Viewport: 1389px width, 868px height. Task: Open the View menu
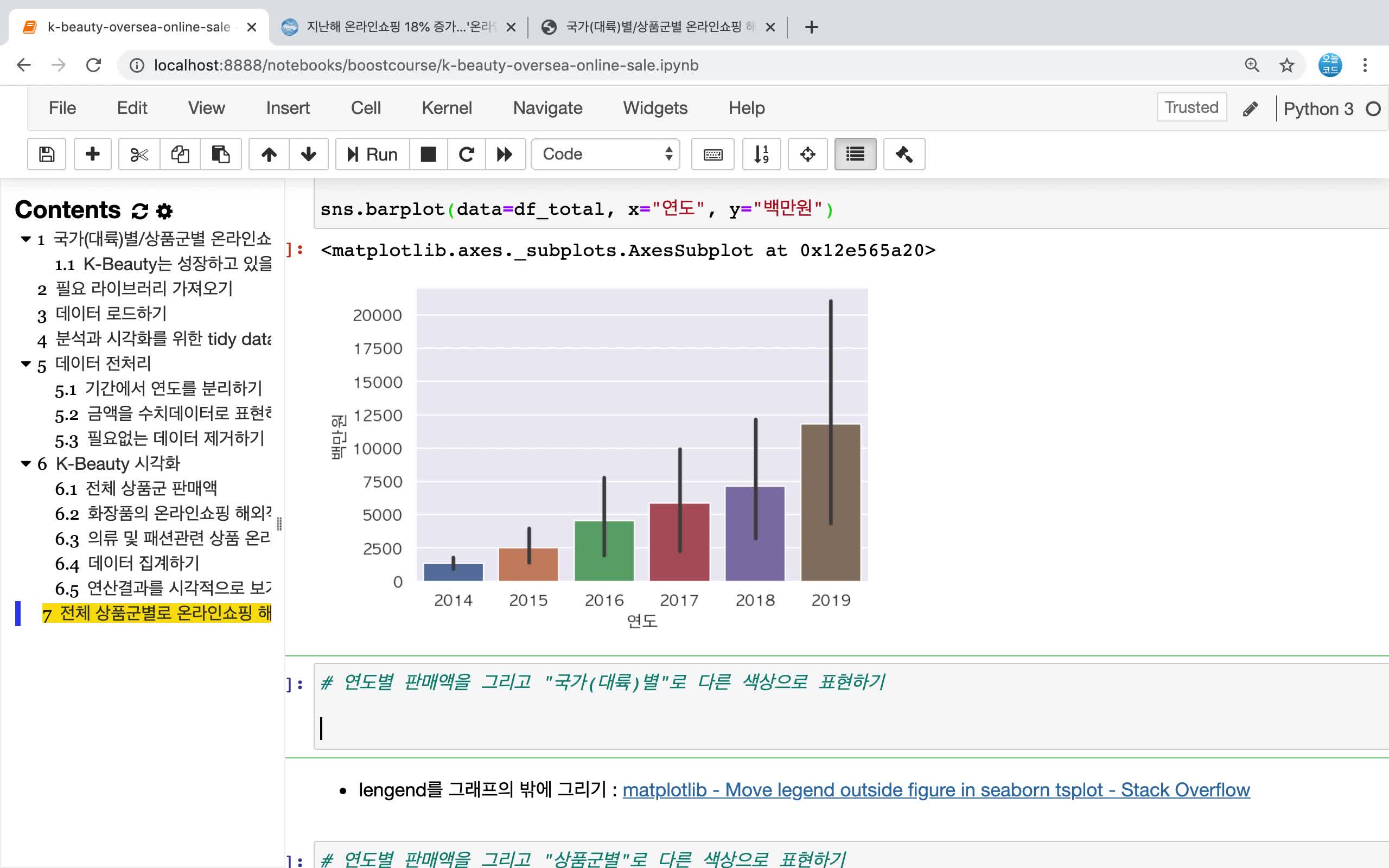point(207,108)
